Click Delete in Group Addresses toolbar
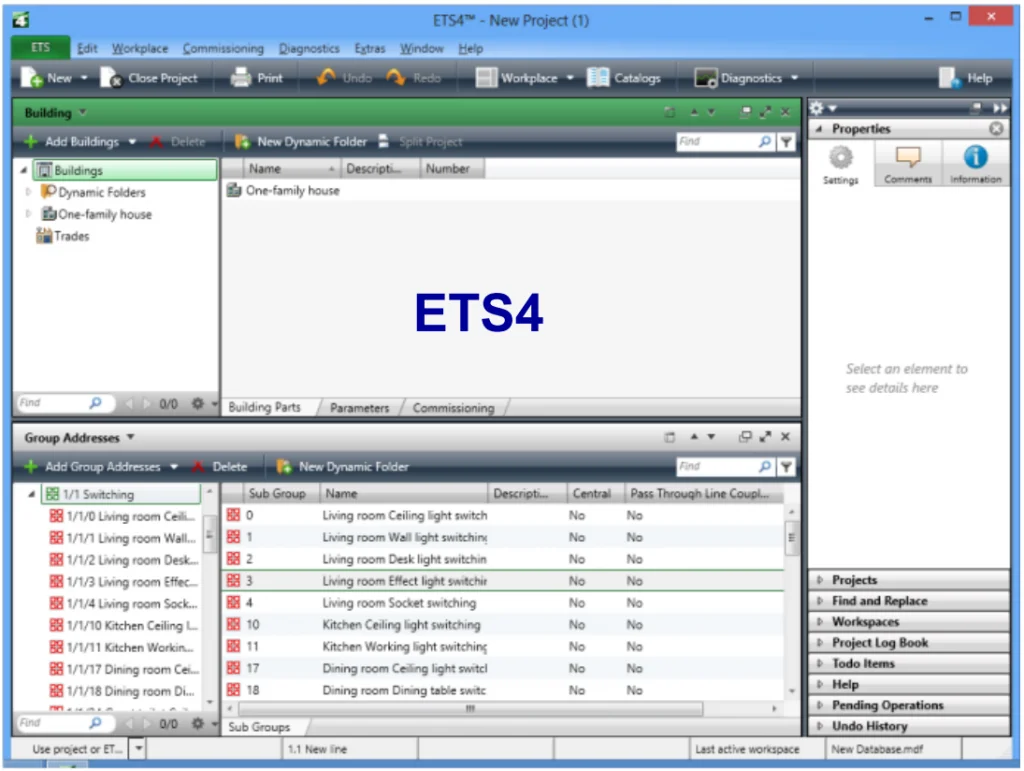 pyautogui.click(x=220, y=466)
